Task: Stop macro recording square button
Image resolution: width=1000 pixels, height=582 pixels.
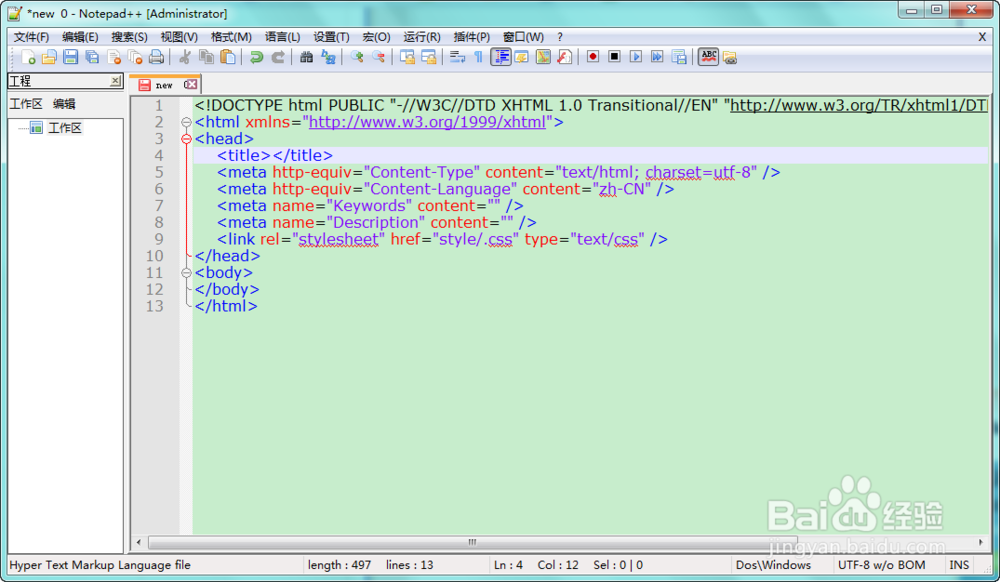Action: tap(614, 57)
